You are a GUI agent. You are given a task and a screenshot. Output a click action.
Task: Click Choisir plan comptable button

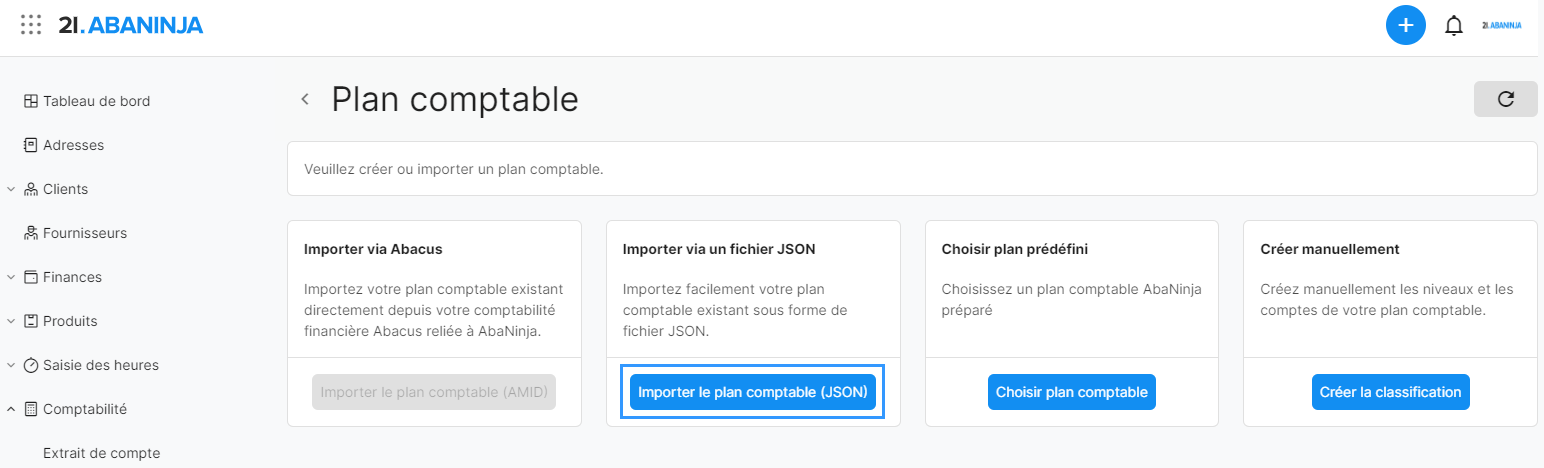tap(1072, 392)
